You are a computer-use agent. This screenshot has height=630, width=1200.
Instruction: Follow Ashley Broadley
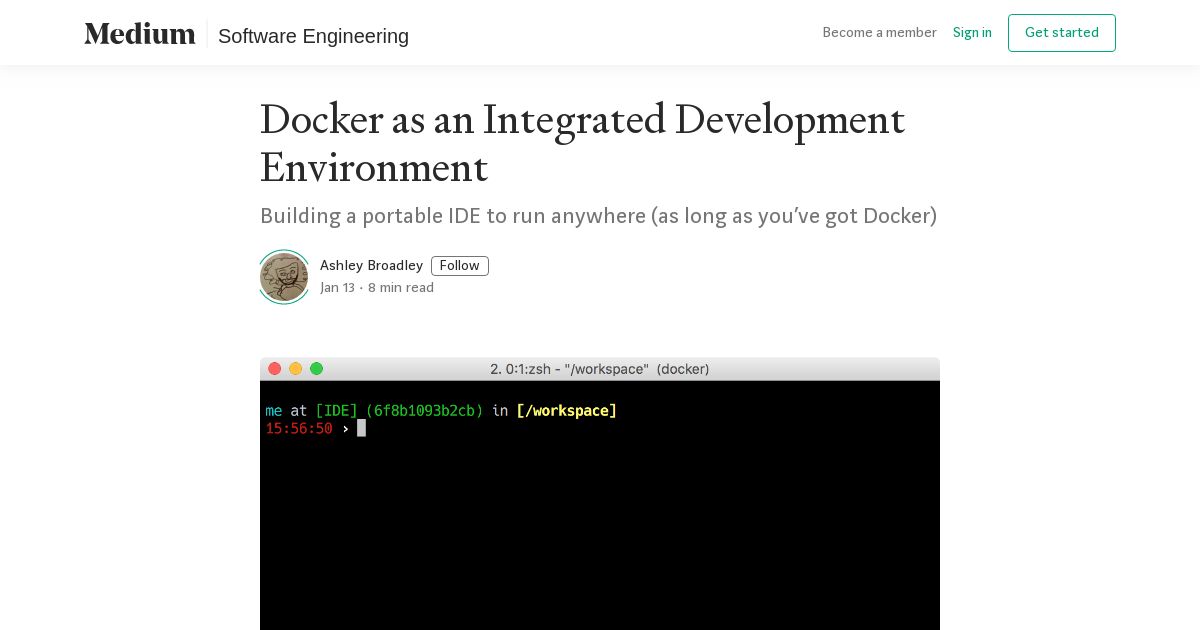(459, 266)
